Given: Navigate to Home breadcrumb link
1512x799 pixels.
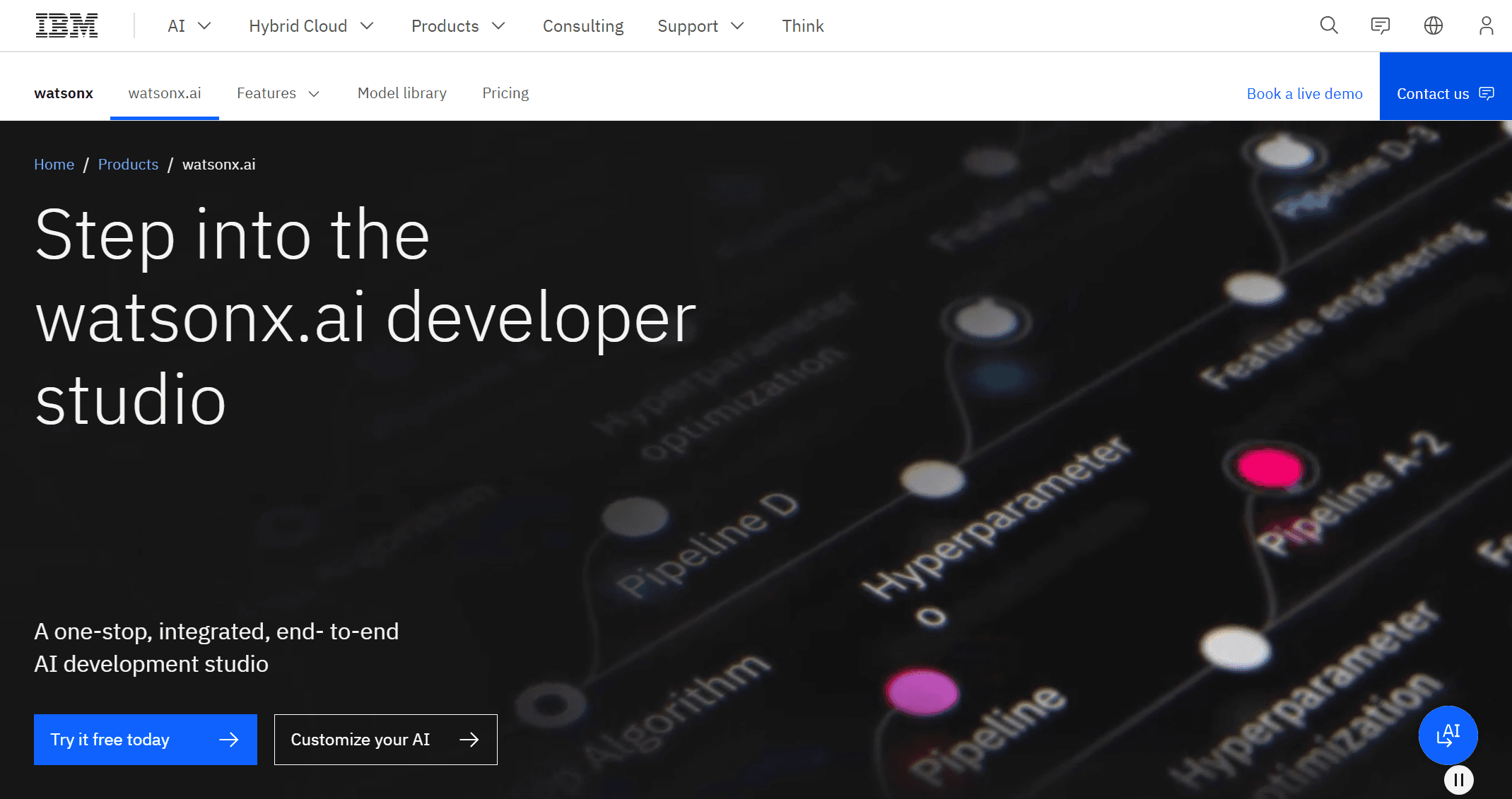Looking at the screenshot, I should tap(54, 165).
